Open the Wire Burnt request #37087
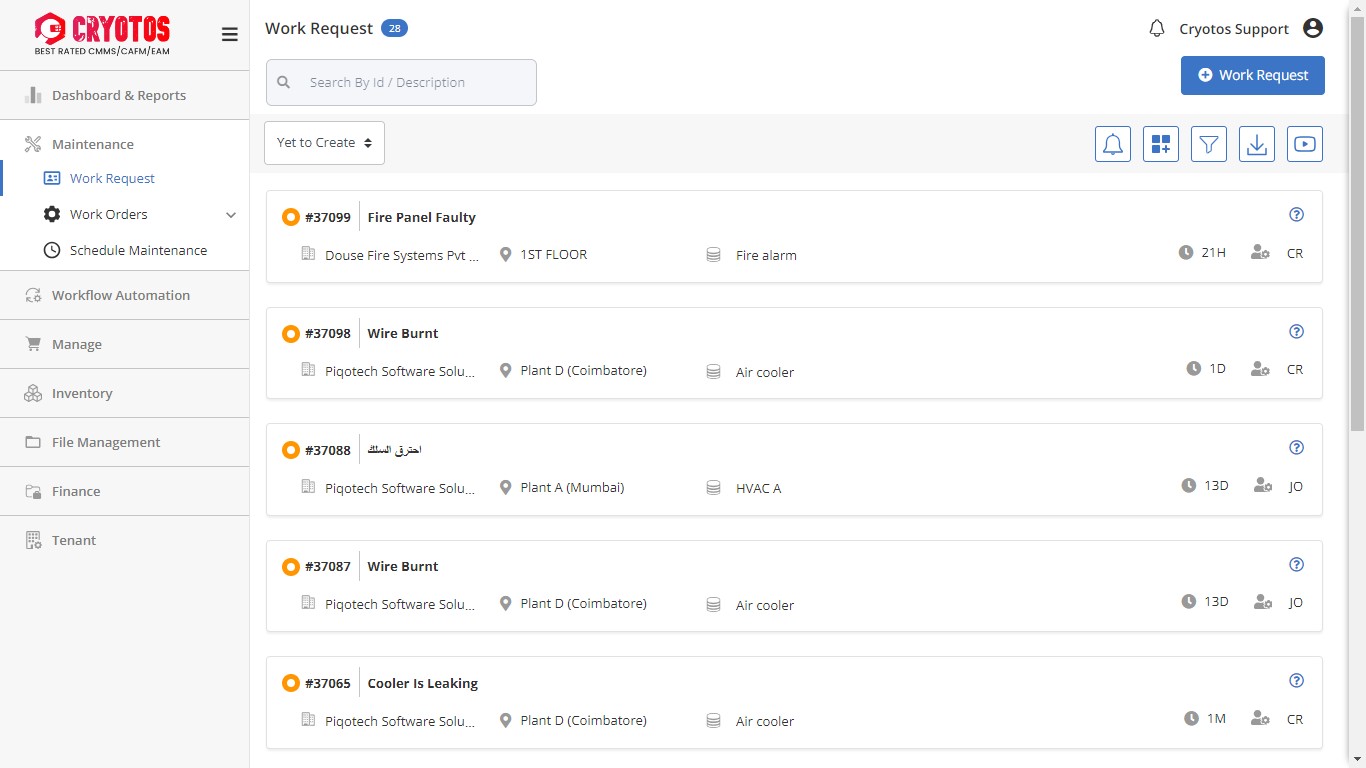 click(403, 567)
